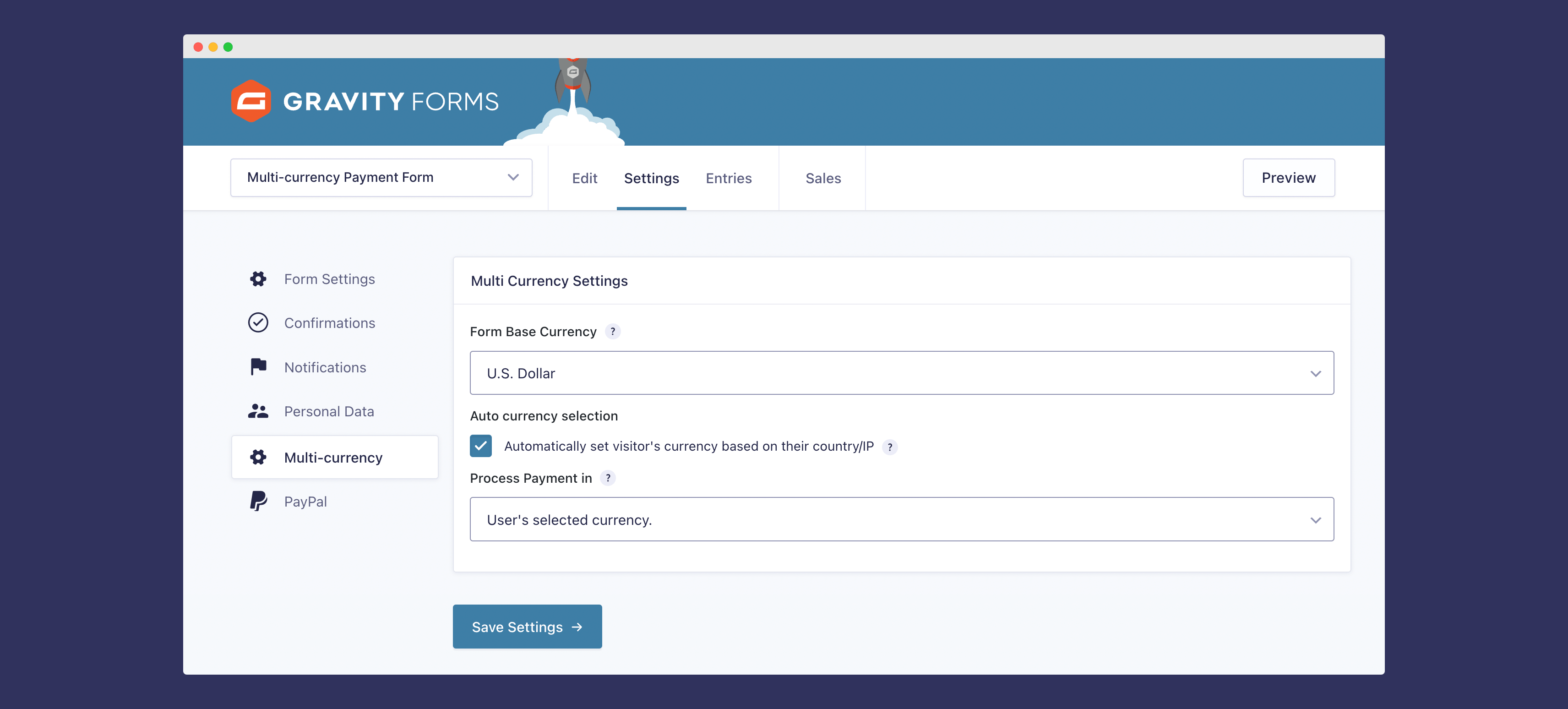Click the Confirmations checkmark icon

coord(258,322)
